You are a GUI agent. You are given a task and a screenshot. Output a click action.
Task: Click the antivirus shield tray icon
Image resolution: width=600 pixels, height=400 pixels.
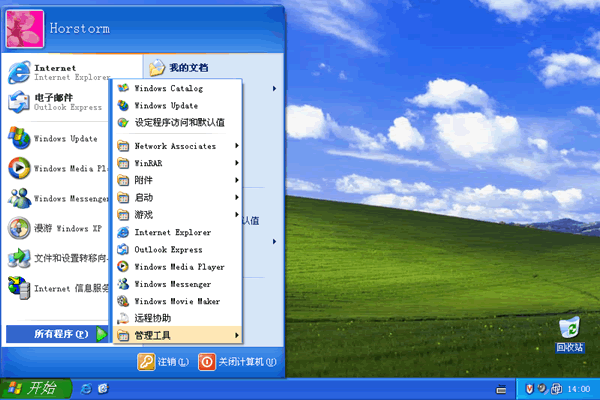(x=529, y=389)
